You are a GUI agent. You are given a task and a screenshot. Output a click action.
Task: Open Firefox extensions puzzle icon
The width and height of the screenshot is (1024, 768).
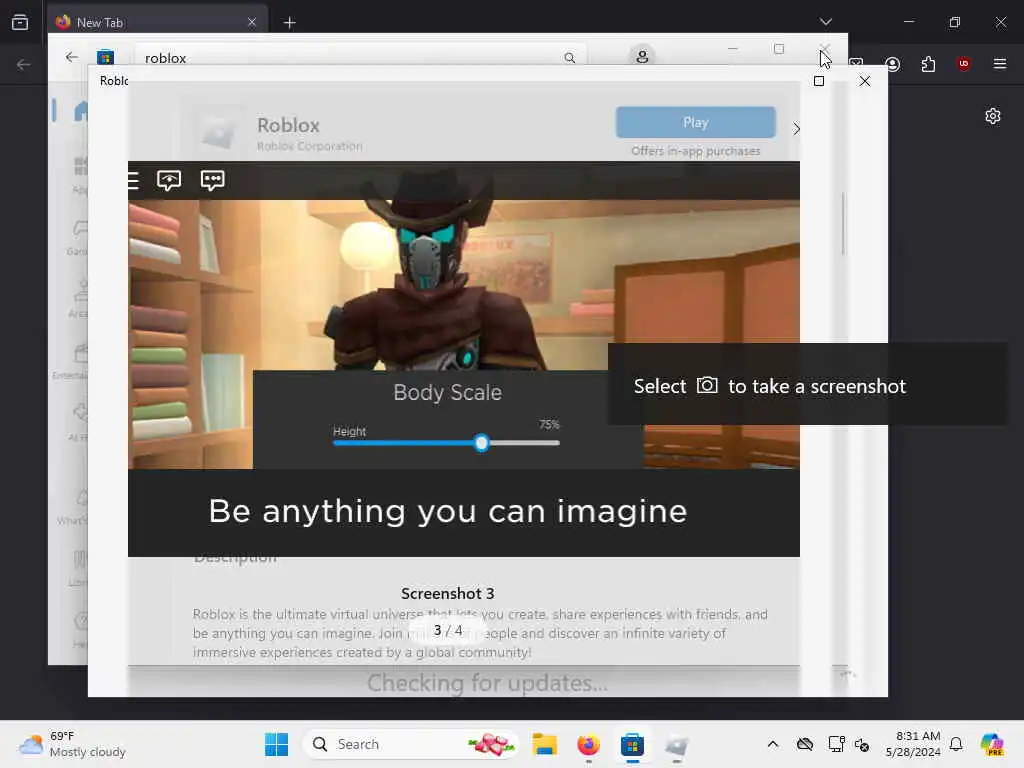[928, 64]
